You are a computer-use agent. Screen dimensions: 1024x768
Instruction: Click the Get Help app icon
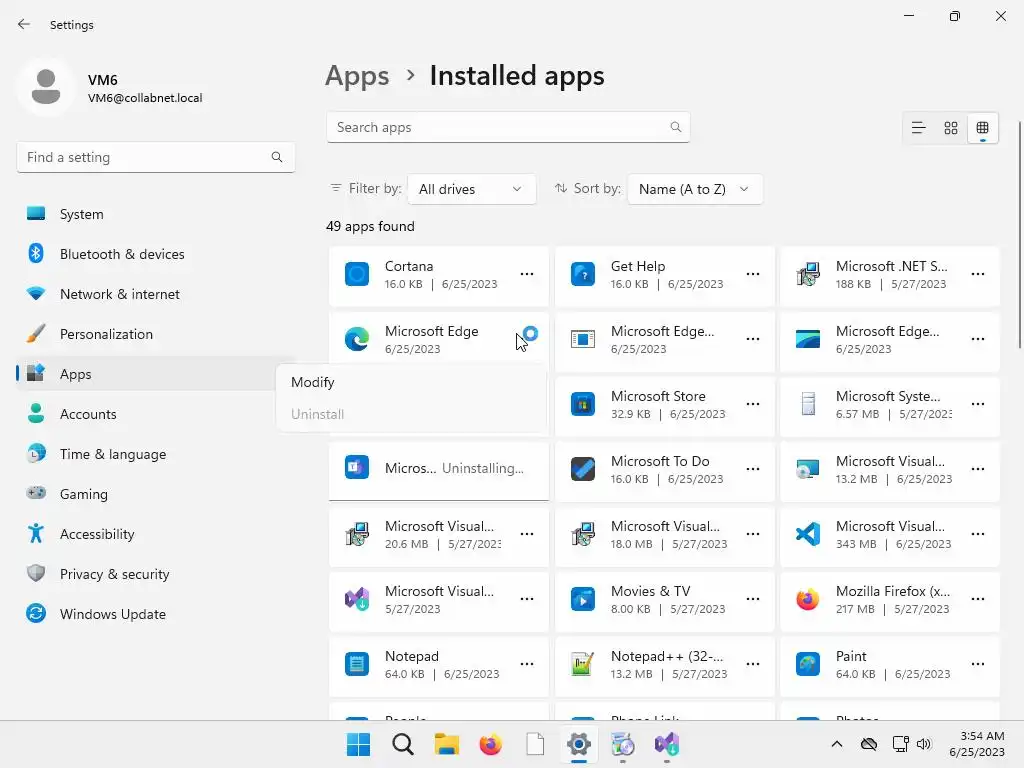coord(583,274)
